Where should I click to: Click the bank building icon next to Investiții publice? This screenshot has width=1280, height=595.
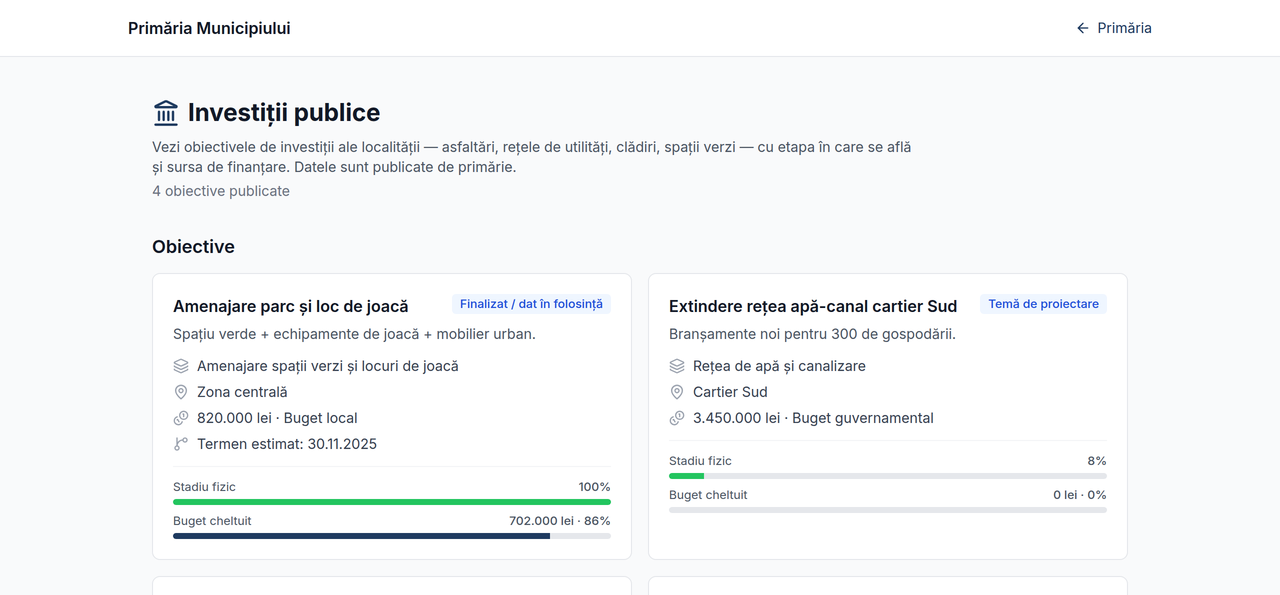tap(166, 112)
